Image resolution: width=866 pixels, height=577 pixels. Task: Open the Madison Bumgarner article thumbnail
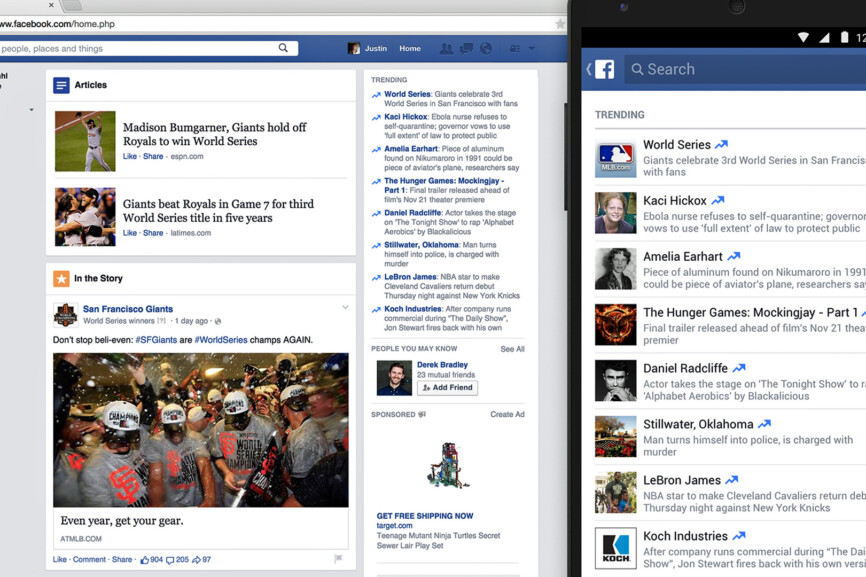tap(85, 141)
